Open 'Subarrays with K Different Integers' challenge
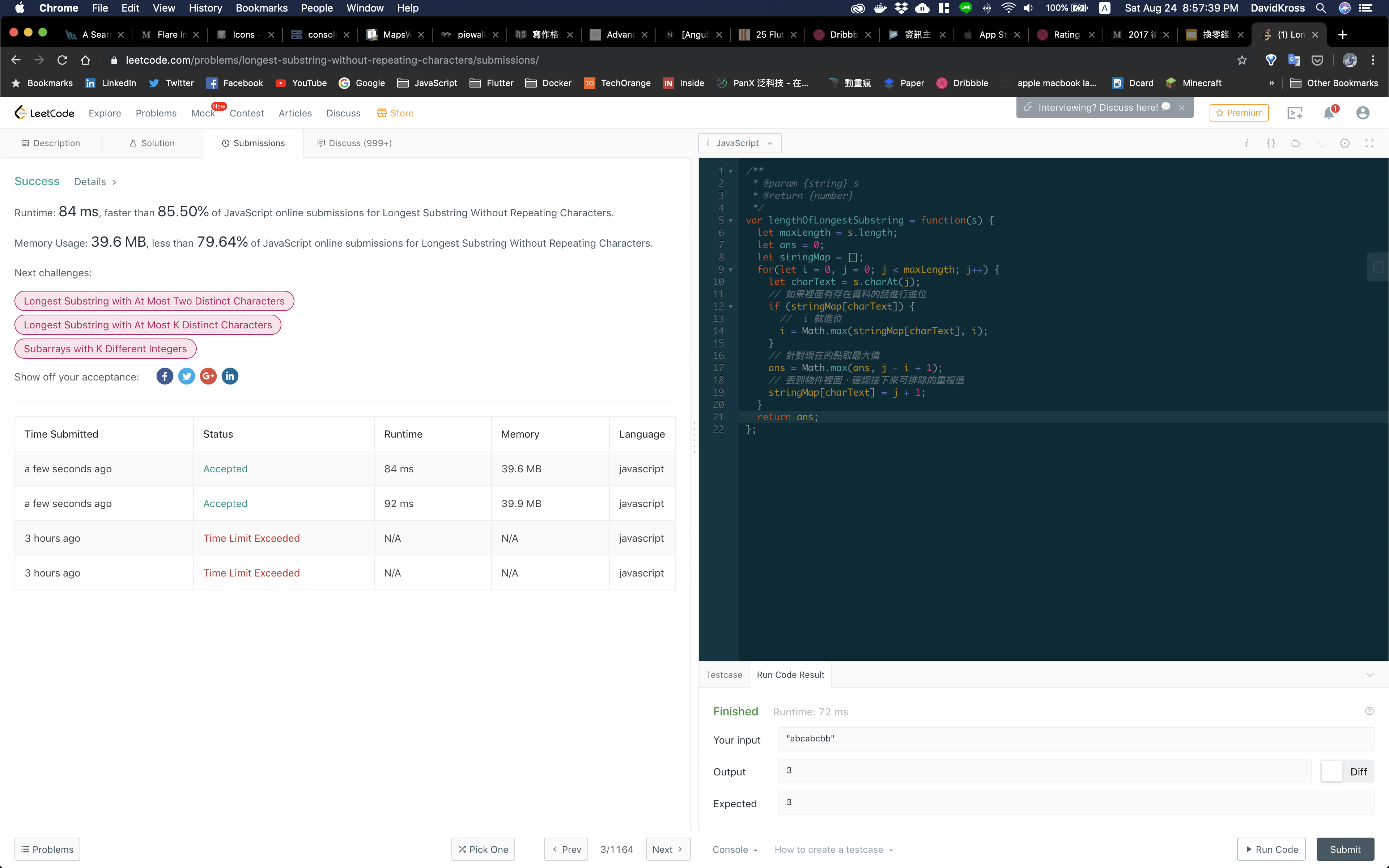The image size is (1389, 868). tap(105, 348)
